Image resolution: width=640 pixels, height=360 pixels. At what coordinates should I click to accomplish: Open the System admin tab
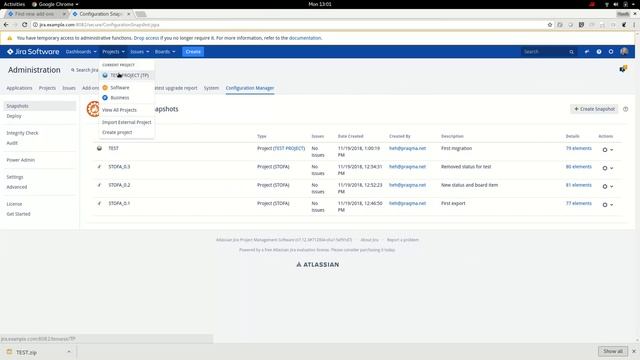(x=211, y=88)
